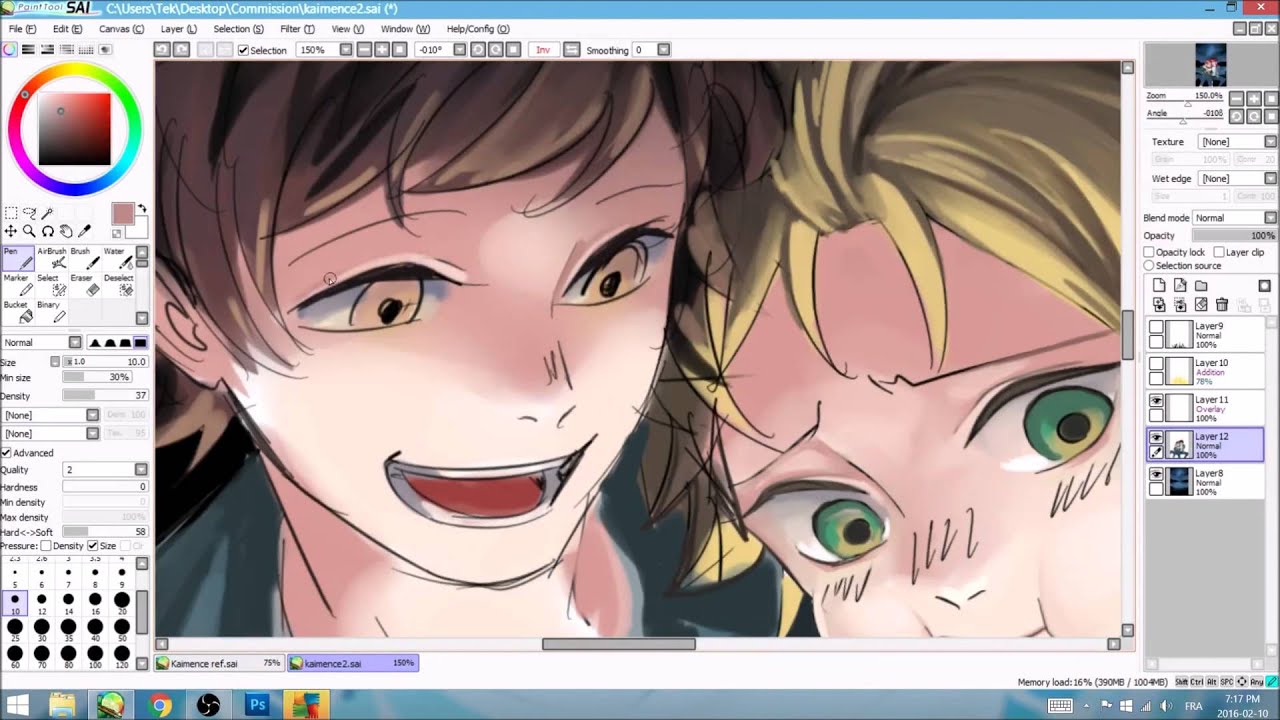The image size is (1280, 720).
Task: Open the rotation angle -010° dropdown
Action: click(x=460, y=49)
